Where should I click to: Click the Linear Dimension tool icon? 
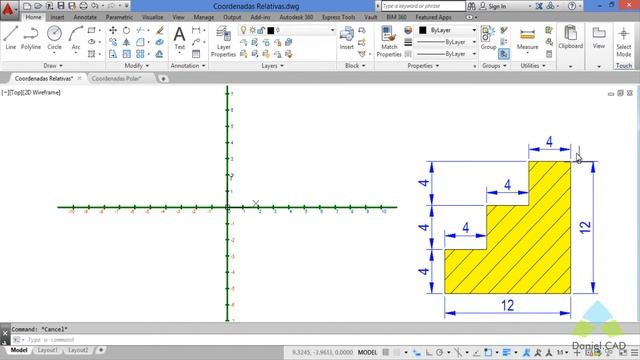coord(196,30)
